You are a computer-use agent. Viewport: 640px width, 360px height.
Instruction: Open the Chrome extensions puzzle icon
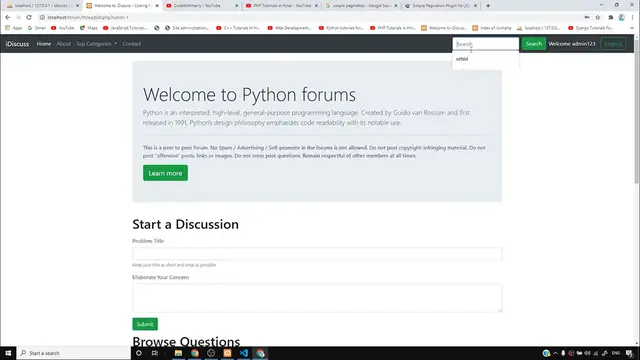click(611, 17)
